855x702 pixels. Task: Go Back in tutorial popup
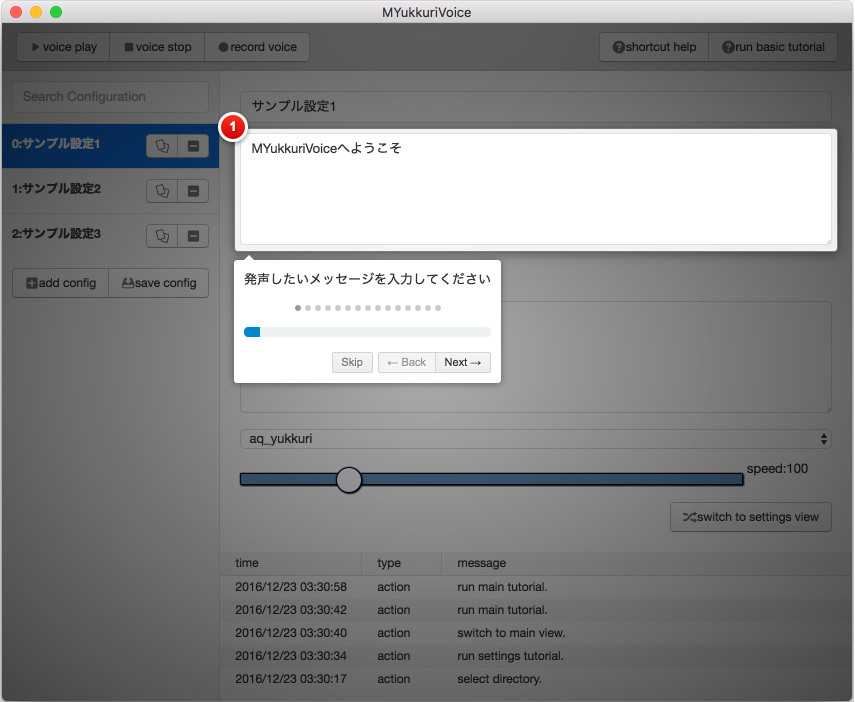pyautogui.click(x=407, y=362)
